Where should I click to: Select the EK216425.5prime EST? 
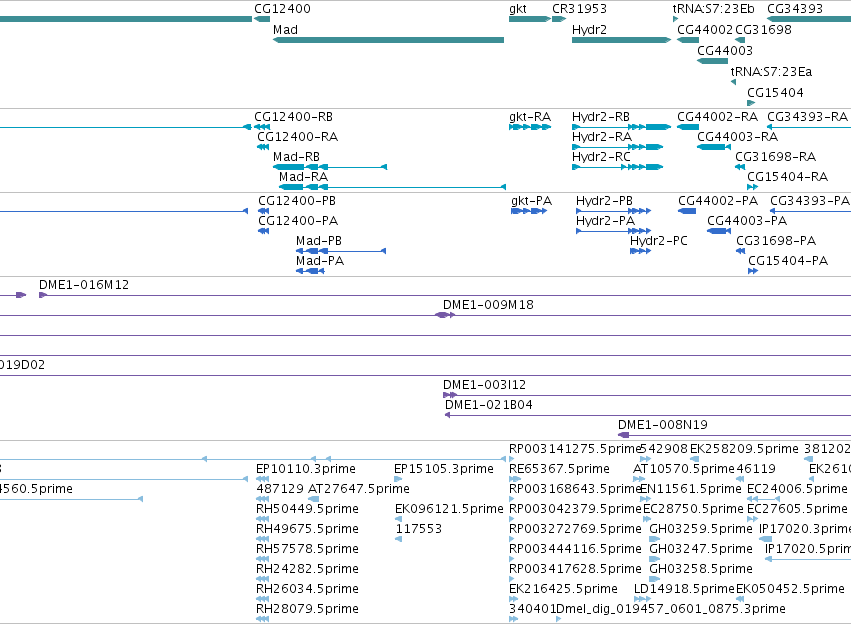(x=513, y=599)
